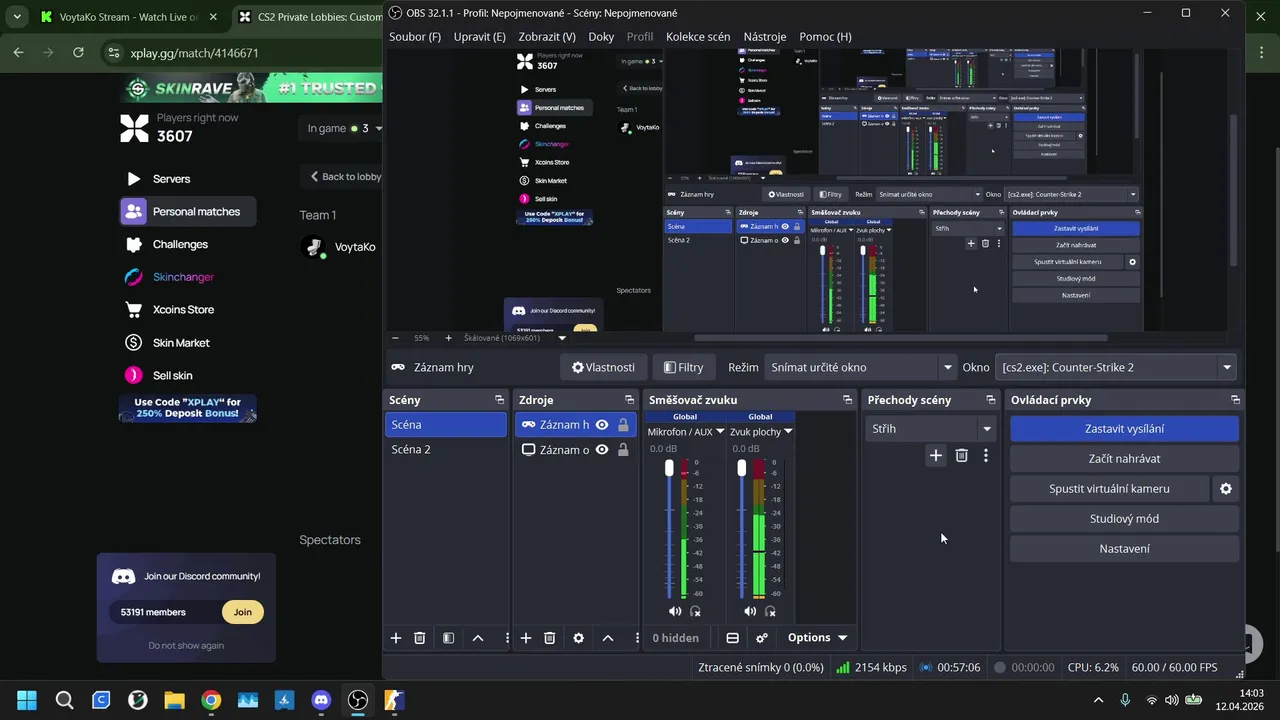Open advanced audio properties gears icon
Viewport: 1280px width, 720px height.
pyautogui.click(x=762, y=638)
